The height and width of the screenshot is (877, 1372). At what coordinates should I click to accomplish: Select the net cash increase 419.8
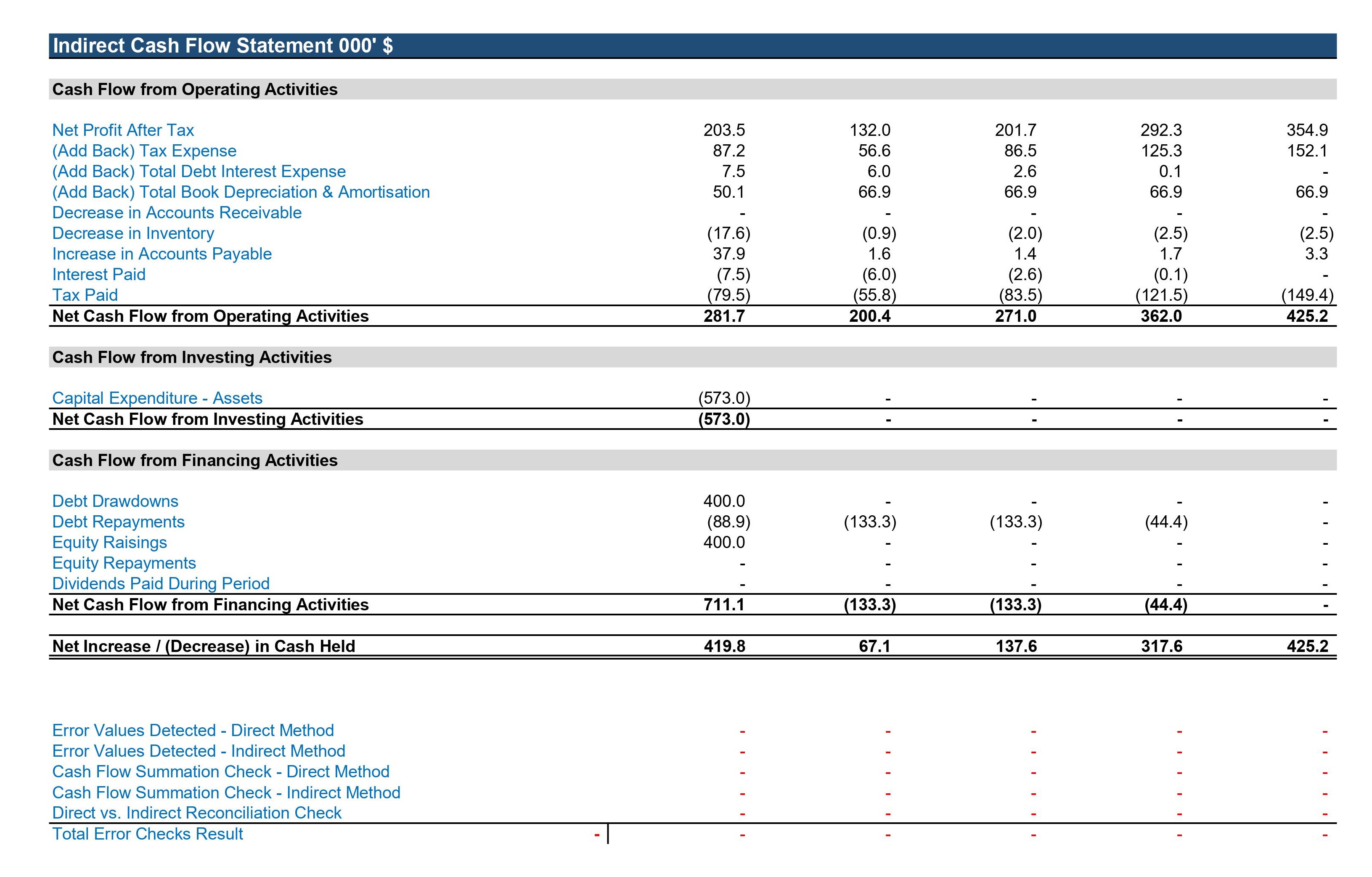724,646
